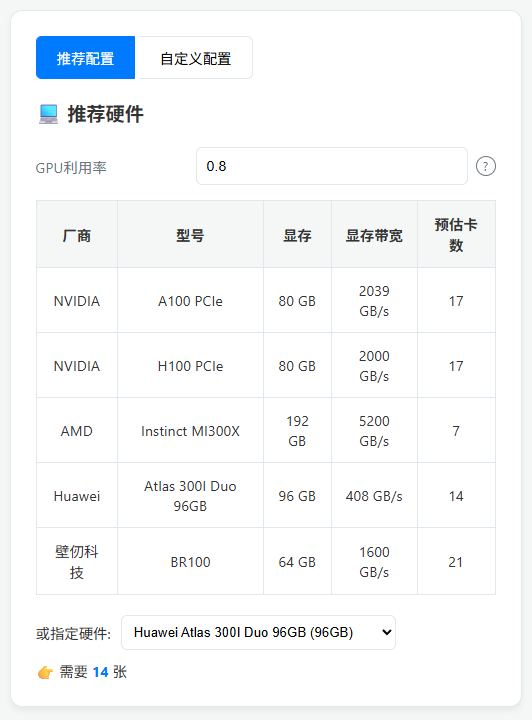Click the blue 14 card count text
532x720 pixels.
tap(101, 673)
